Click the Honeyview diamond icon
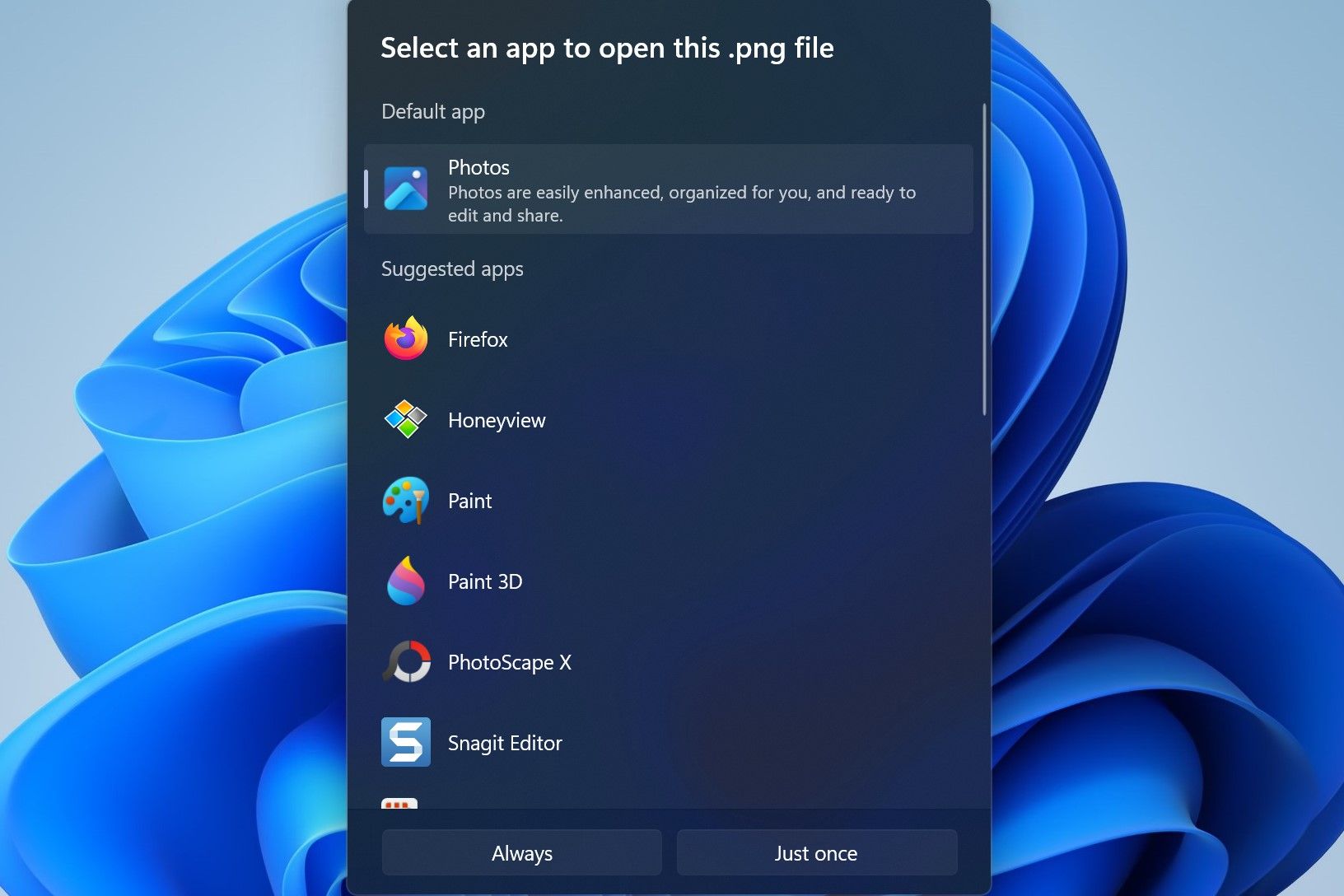 tap(406, 419)
